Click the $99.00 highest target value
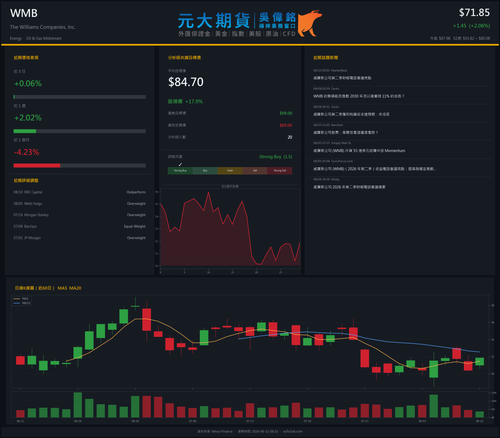 point(286,113)
